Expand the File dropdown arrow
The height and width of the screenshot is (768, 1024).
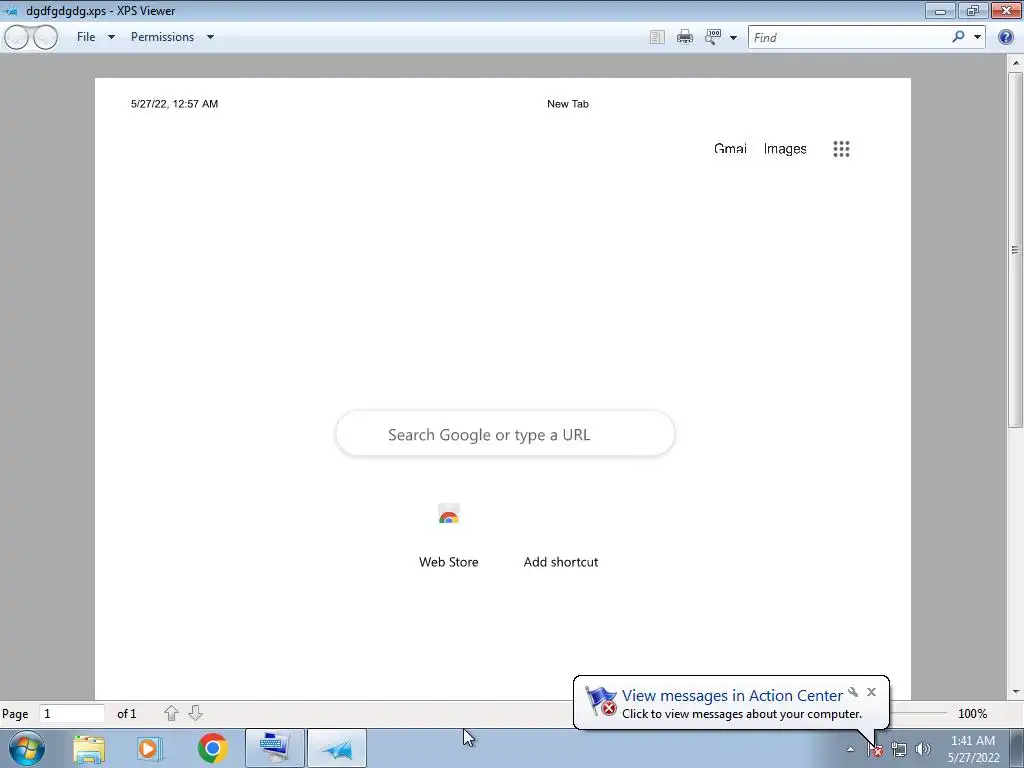(x=111, y=37)
